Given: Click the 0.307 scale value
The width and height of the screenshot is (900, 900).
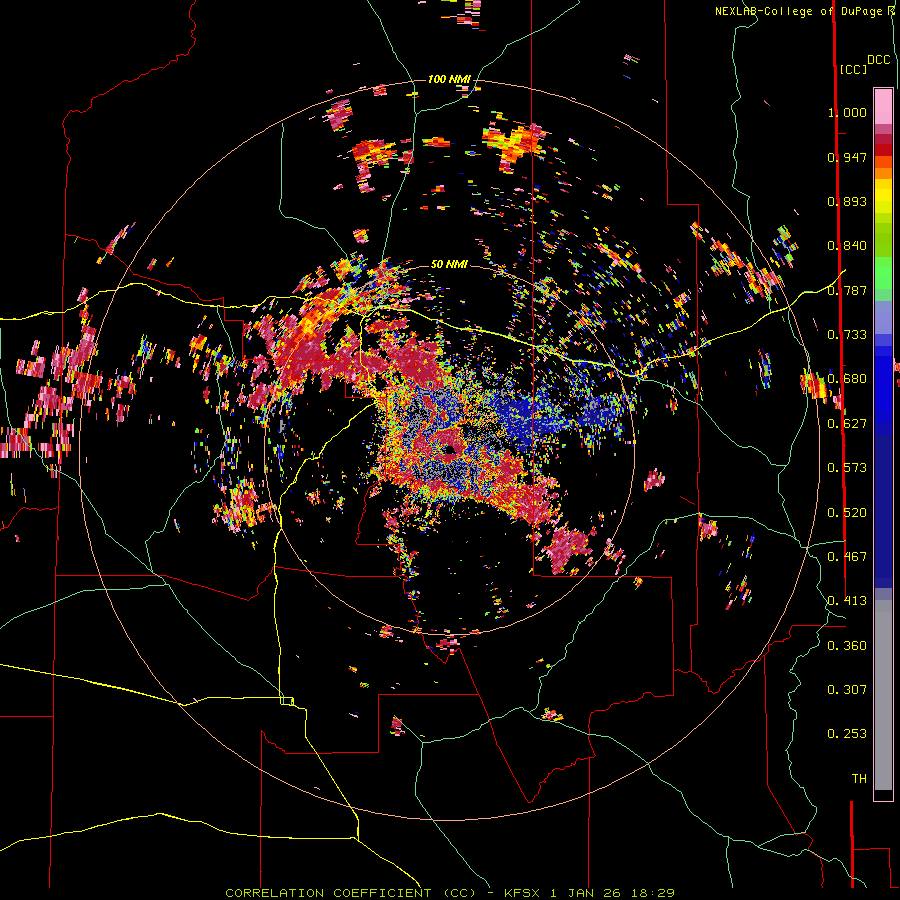Looking at the screenshot, I should tap(847, 689).
